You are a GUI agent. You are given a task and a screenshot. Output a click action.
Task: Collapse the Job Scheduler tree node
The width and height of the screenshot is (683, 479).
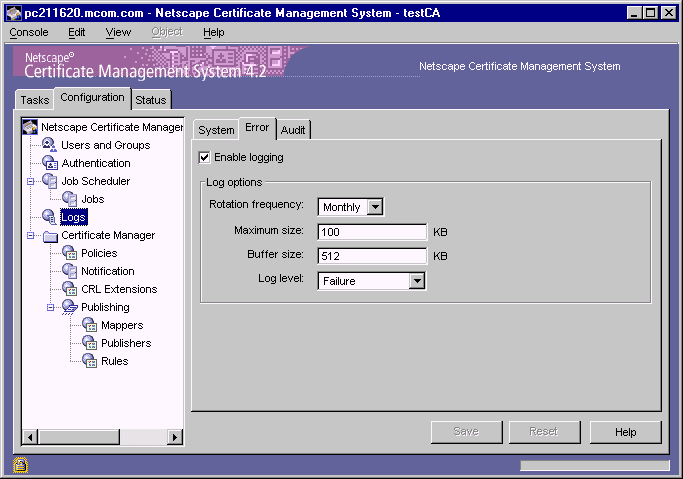(x=30, y=181)
